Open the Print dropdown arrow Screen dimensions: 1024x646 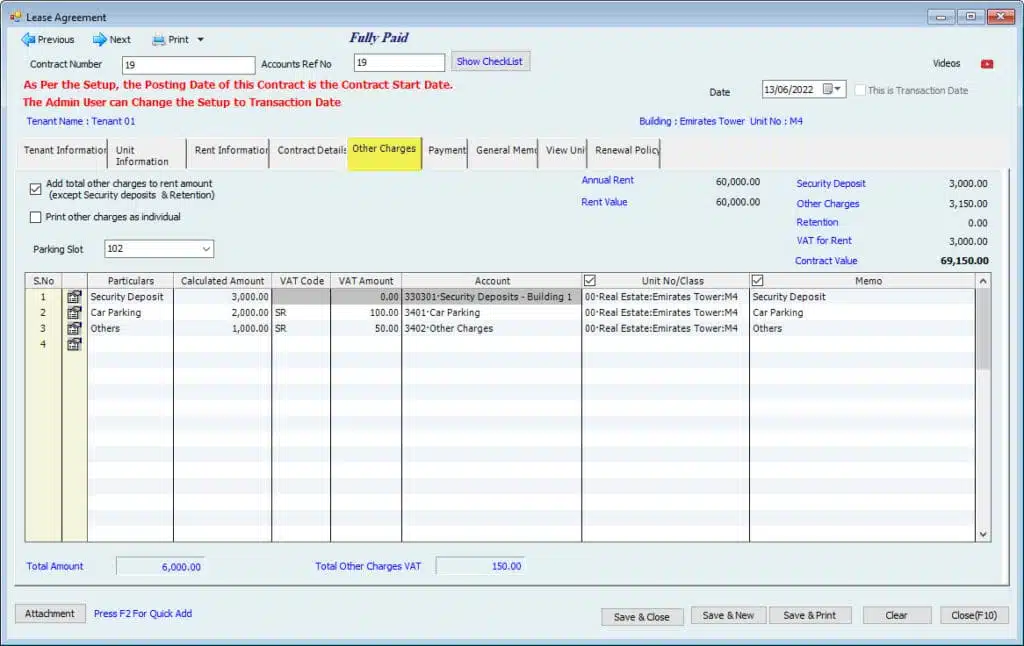click(x=200, y=40)
